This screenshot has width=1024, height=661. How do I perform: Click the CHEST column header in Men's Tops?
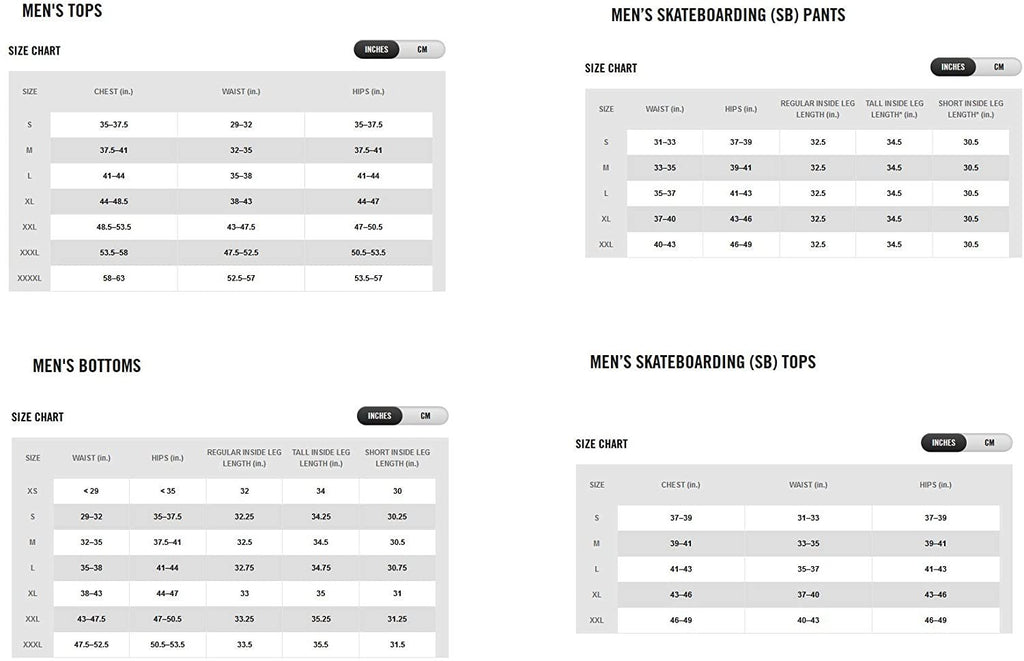112,90
